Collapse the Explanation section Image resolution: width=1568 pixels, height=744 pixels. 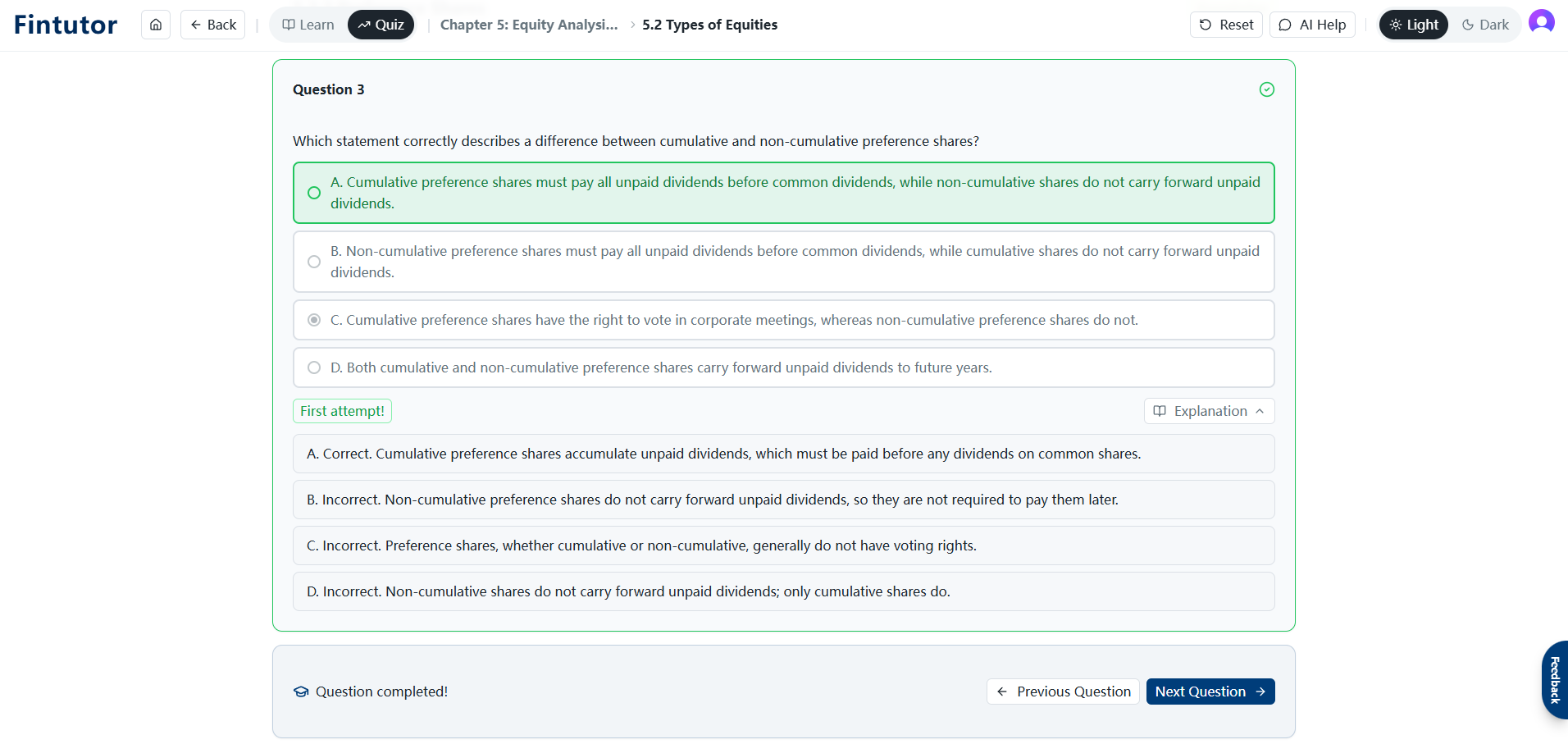tap(1209, 411)
